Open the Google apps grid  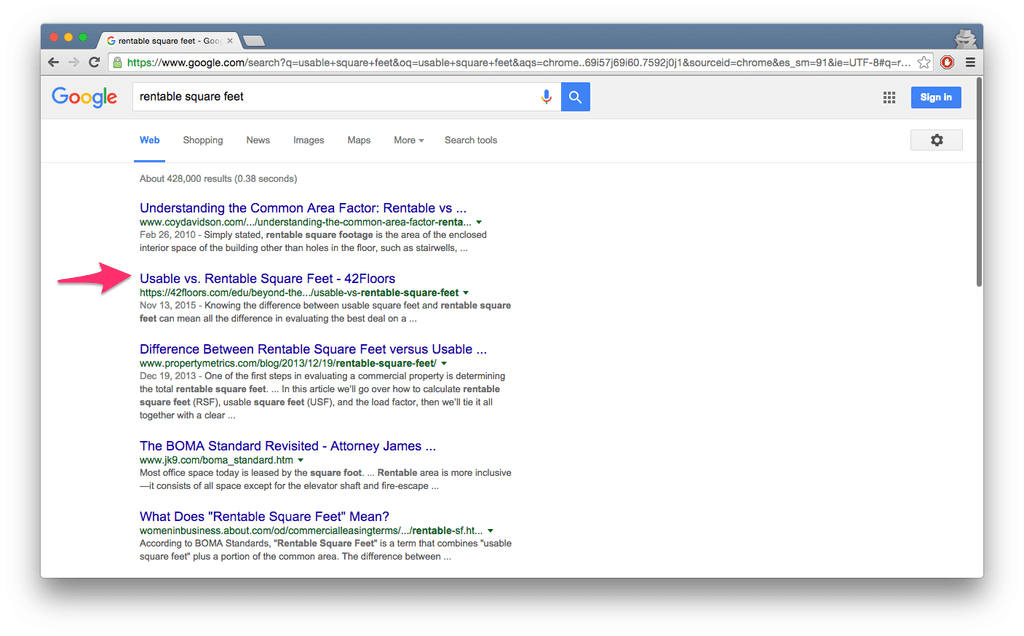coord(889,97)
